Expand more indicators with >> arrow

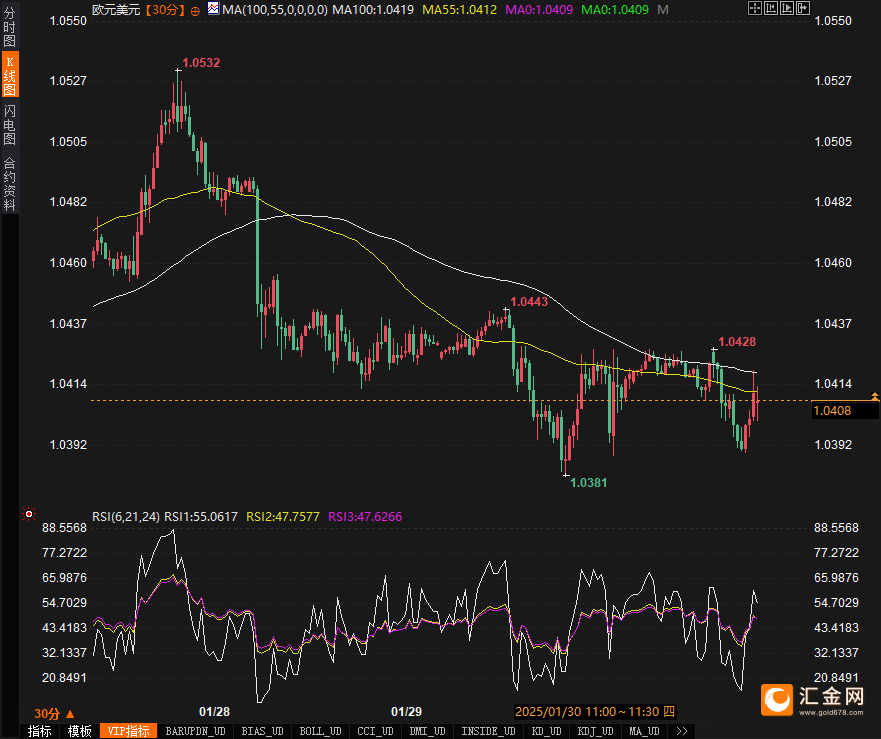click(x=682, y=731)
